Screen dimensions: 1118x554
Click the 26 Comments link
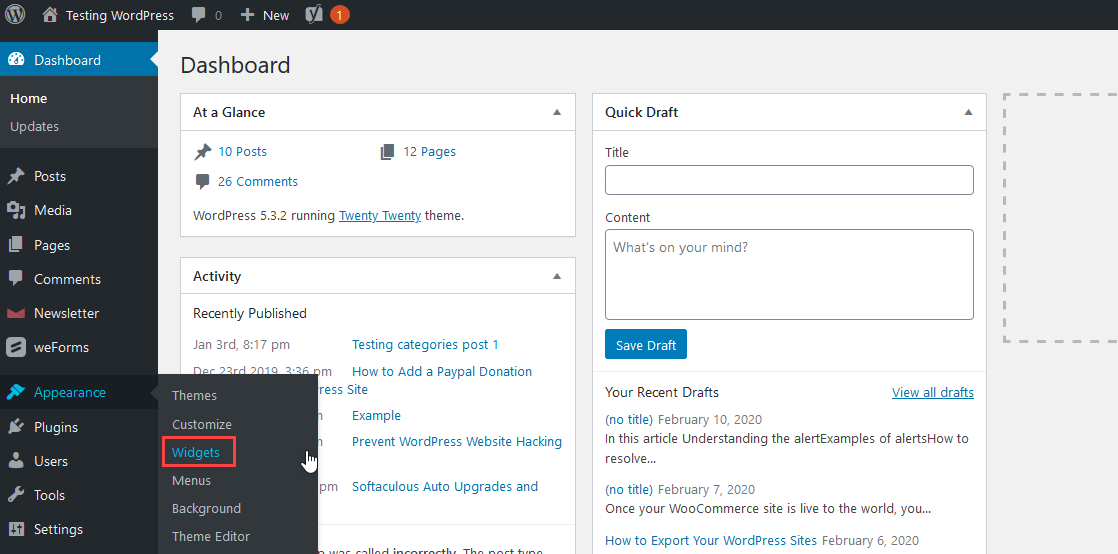(x=257, y=181)
